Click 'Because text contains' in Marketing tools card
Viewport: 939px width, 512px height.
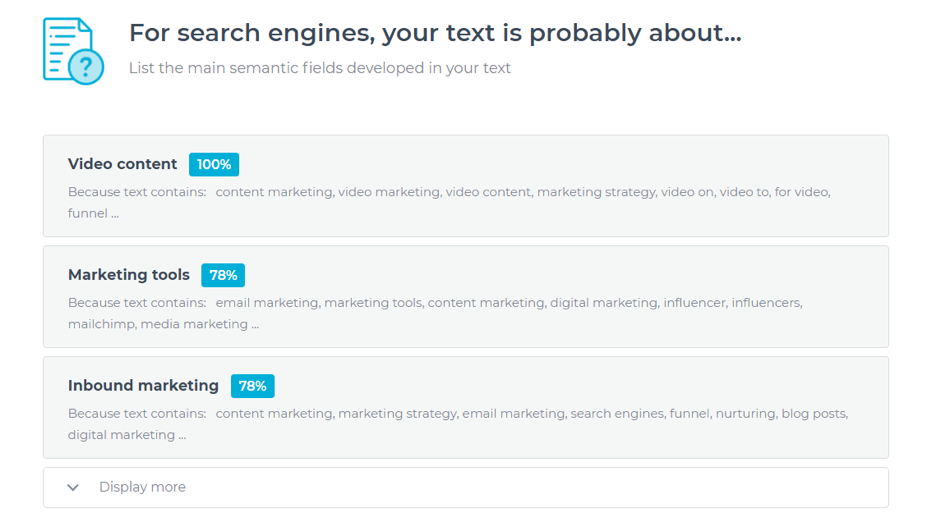pos(137,303)
